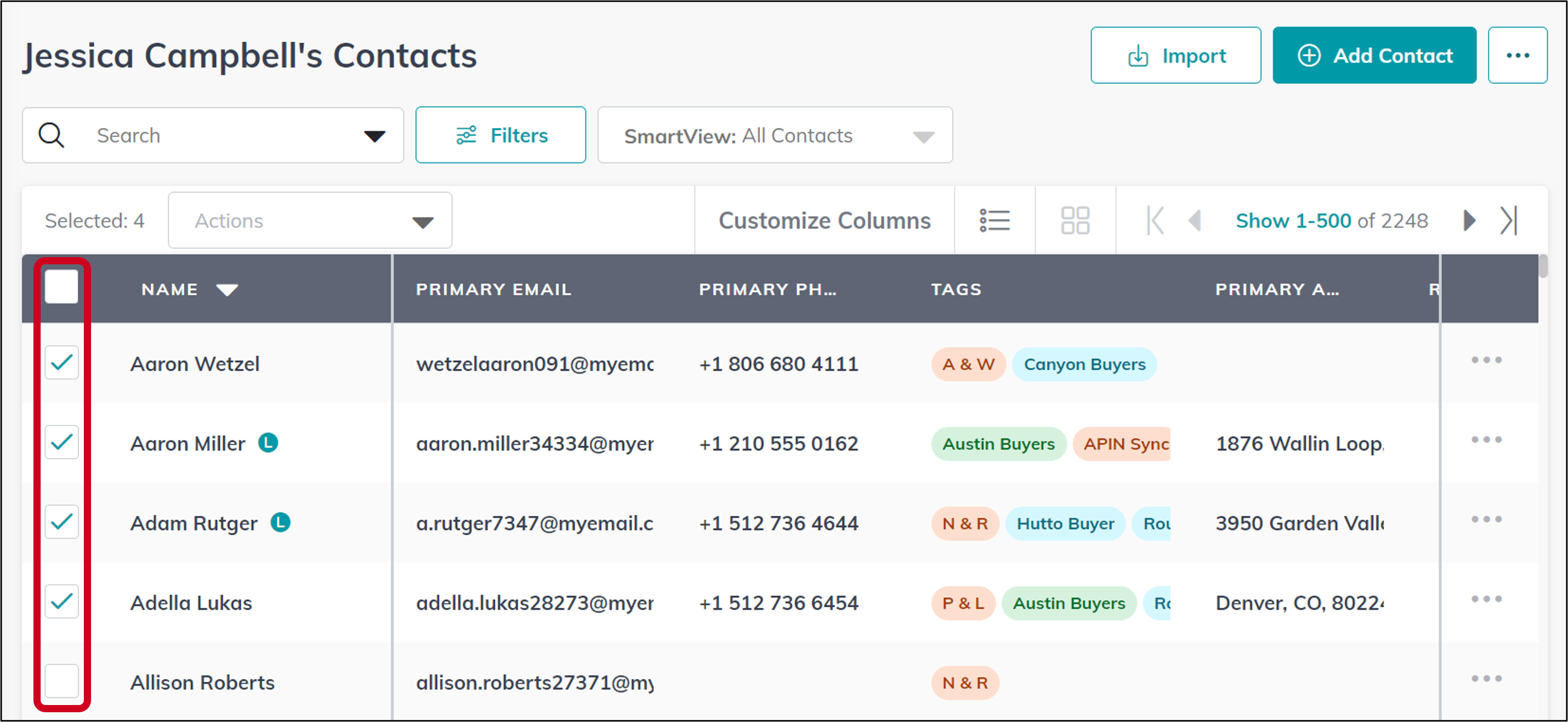
Task: Click the Show 1-500 range link
Action: (1293, 220)
